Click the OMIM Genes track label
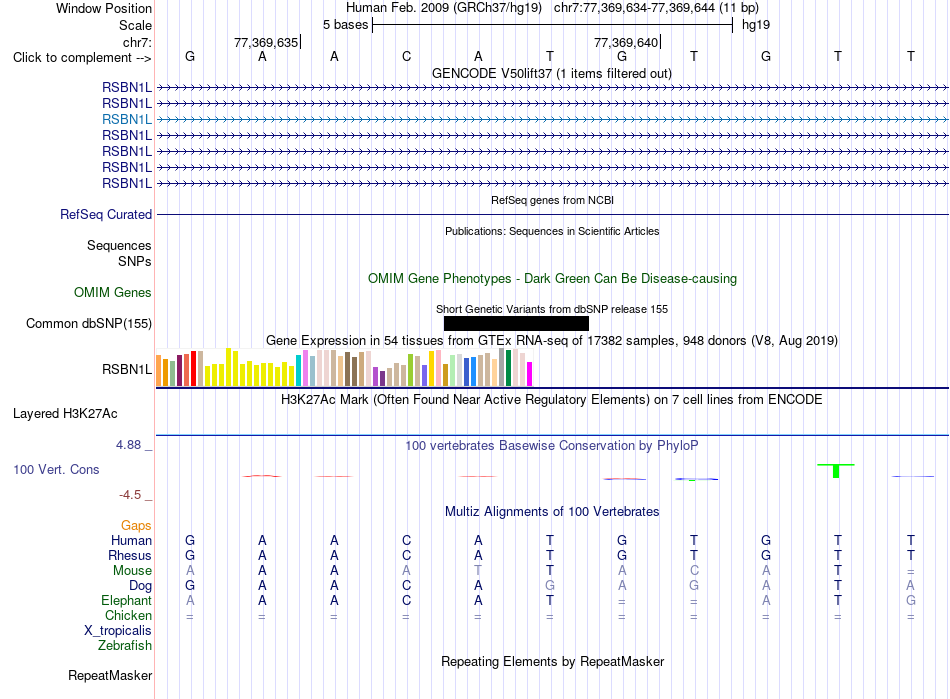 tap(113, 293)
